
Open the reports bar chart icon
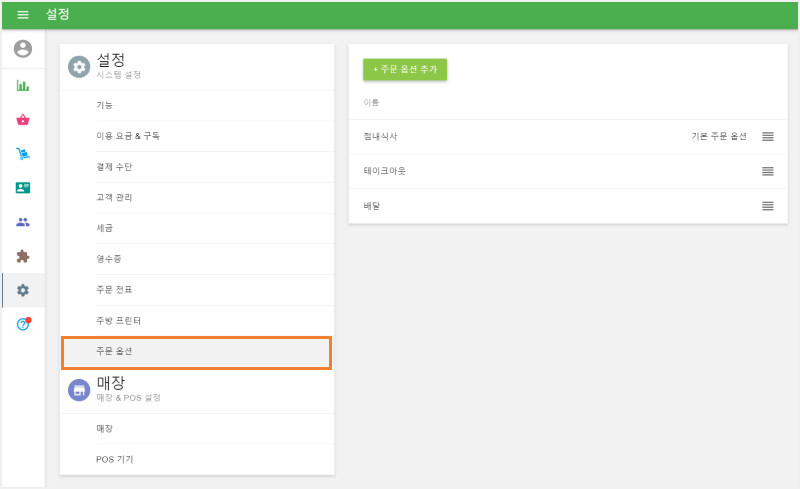(23, 86)
